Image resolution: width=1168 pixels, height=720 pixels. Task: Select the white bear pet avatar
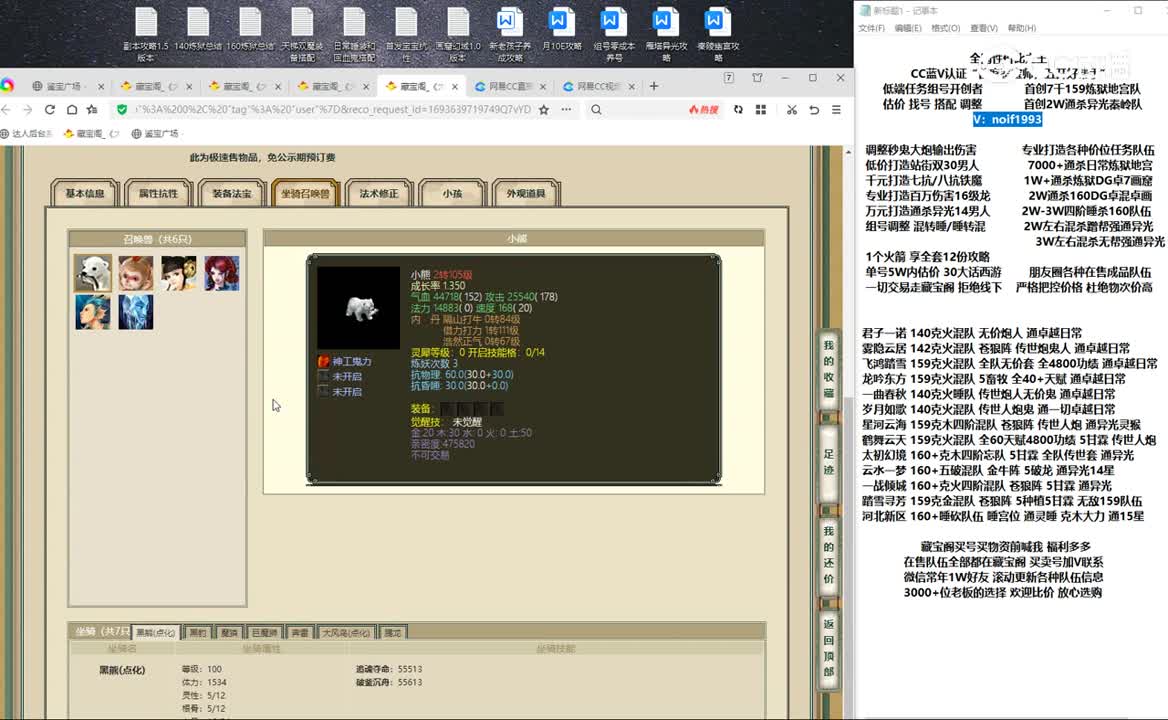point(93,273)
